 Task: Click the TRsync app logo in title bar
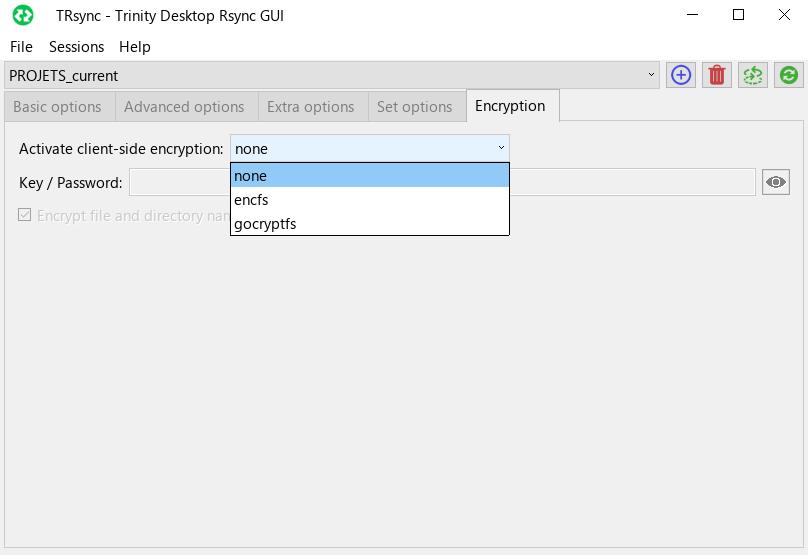point(23,15)
